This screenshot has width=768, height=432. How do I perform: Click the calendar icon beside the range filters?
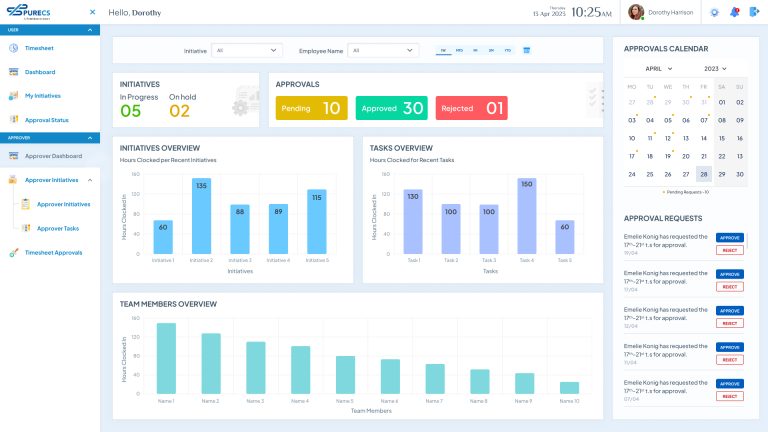coord(527,50)
